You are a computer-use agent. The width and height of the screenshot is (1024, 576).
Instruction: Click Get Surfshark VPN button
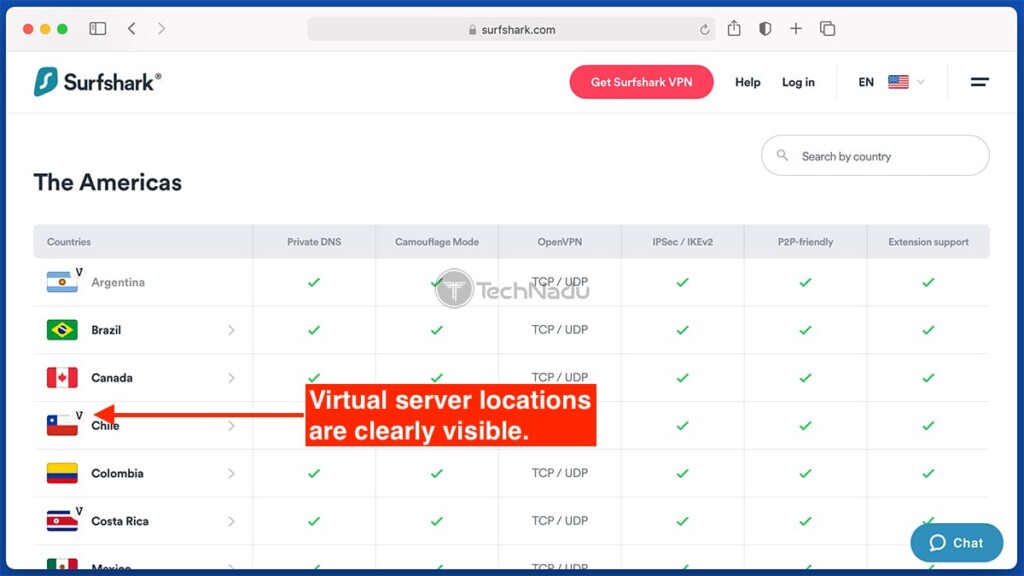[641, 82]
